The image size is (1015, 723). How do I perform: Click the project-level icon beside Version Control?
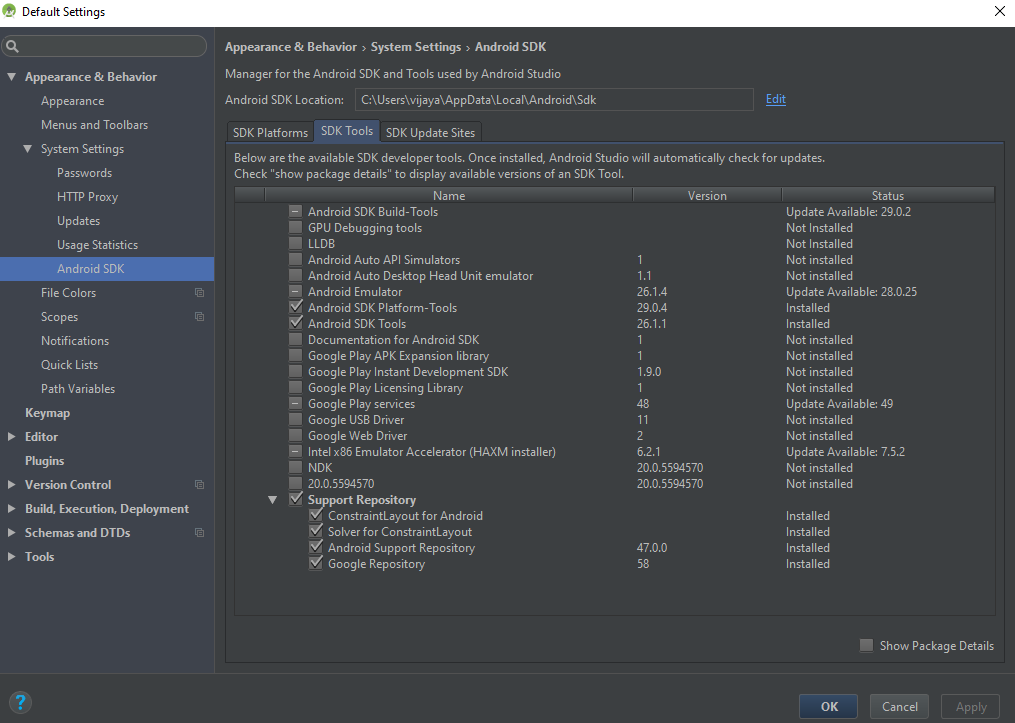coord(199,484)
